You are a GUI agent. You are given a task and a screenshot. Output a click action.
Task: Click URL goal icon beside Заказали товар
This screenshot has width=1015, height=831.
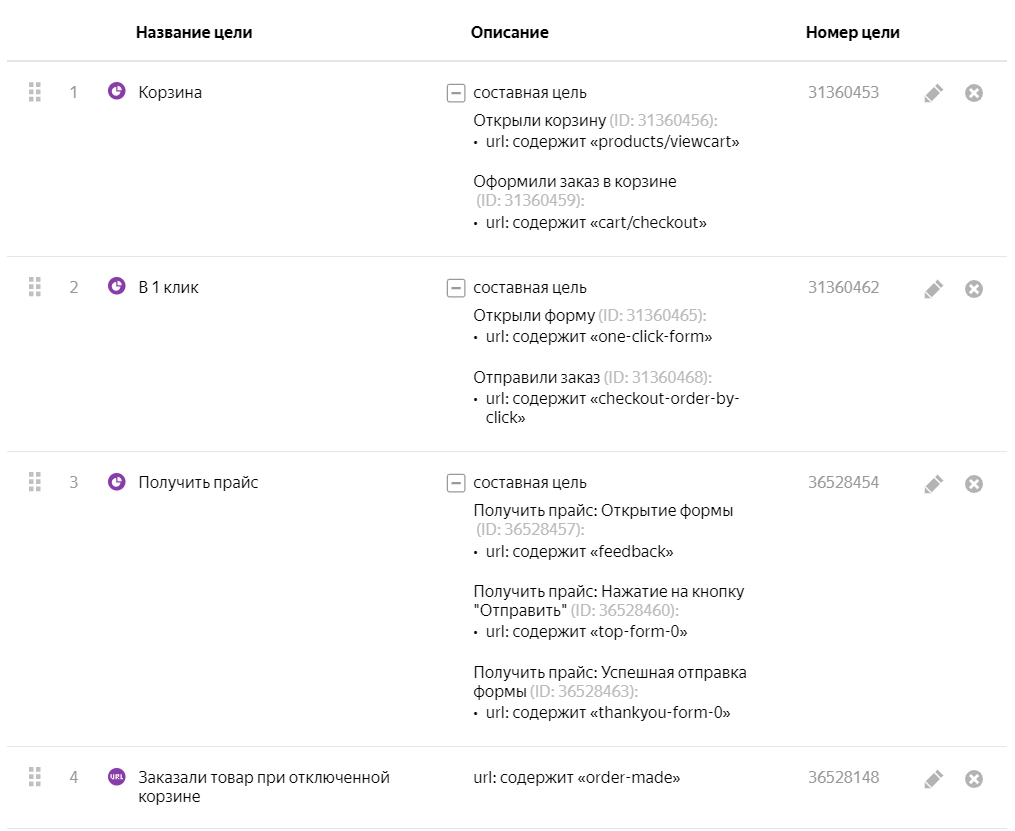(116, 777)
